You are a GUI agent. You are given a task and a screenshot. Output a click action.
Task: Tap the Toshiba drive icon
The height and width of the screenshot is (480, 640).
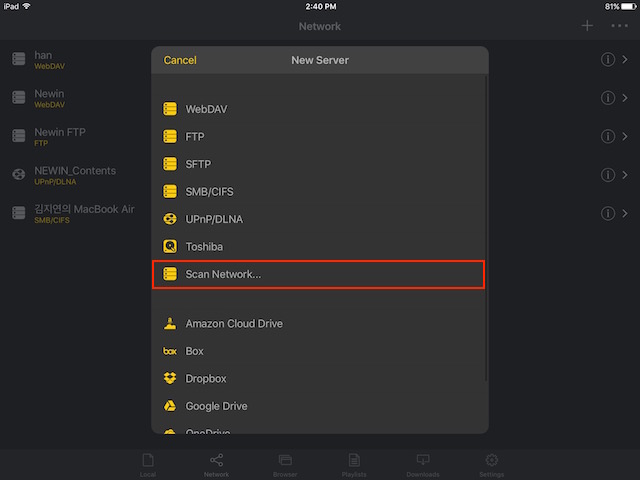coord(170,247)
